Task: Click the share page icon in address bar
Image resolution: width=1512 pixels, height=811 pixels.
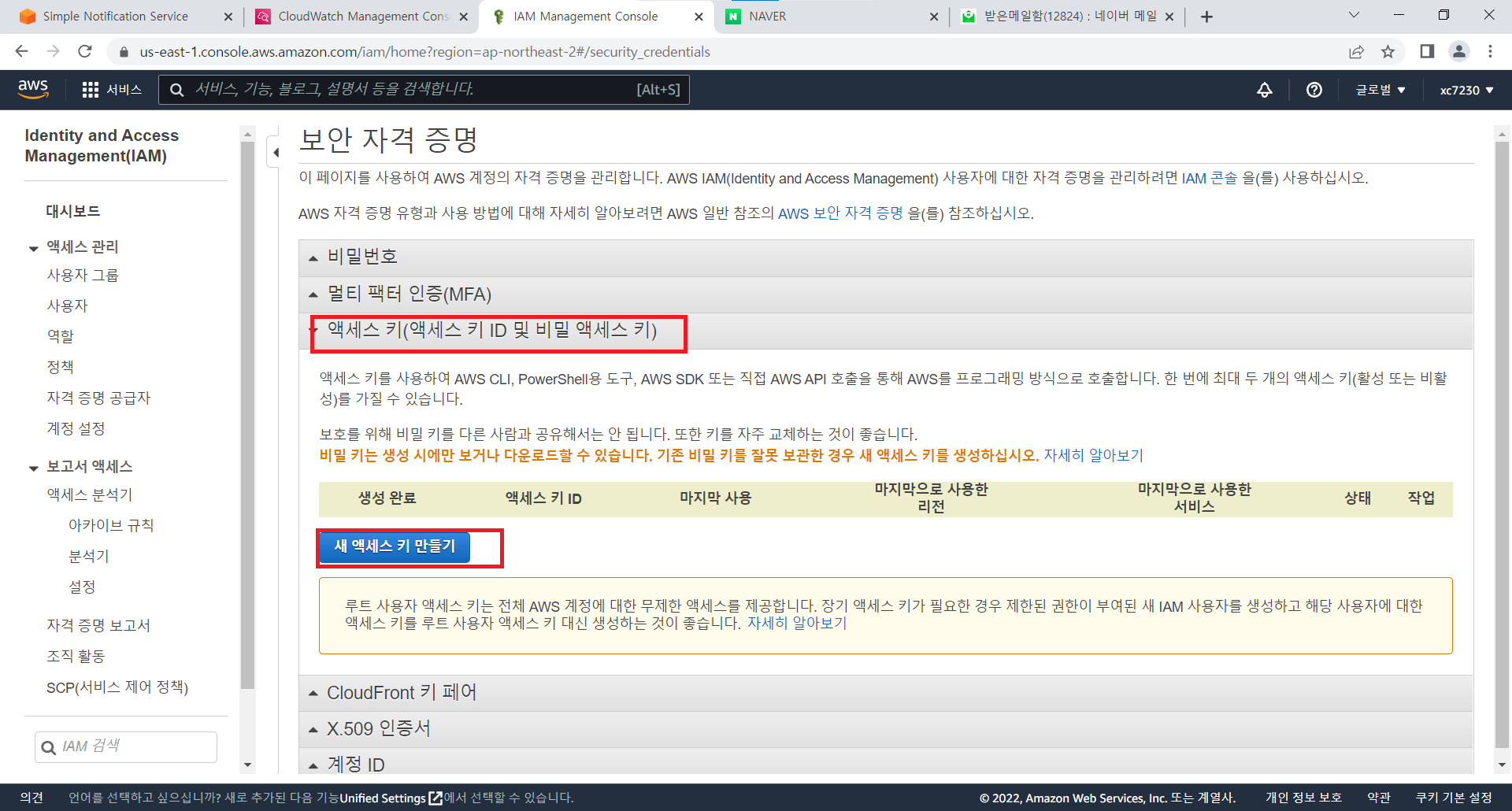Action: pos(1356,52)
